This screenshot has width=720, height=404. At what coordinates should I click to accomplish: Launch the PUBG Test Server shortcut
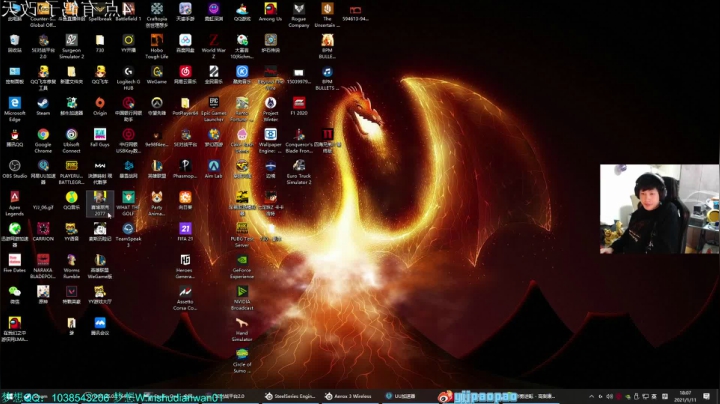point(242,235)
